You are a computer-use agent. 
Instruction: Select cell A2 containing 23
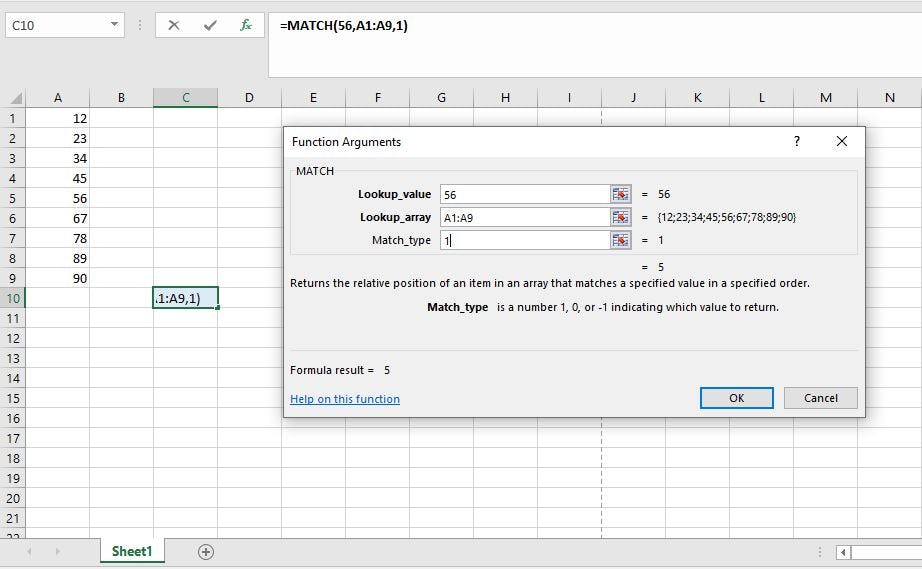tap(58, 139)
